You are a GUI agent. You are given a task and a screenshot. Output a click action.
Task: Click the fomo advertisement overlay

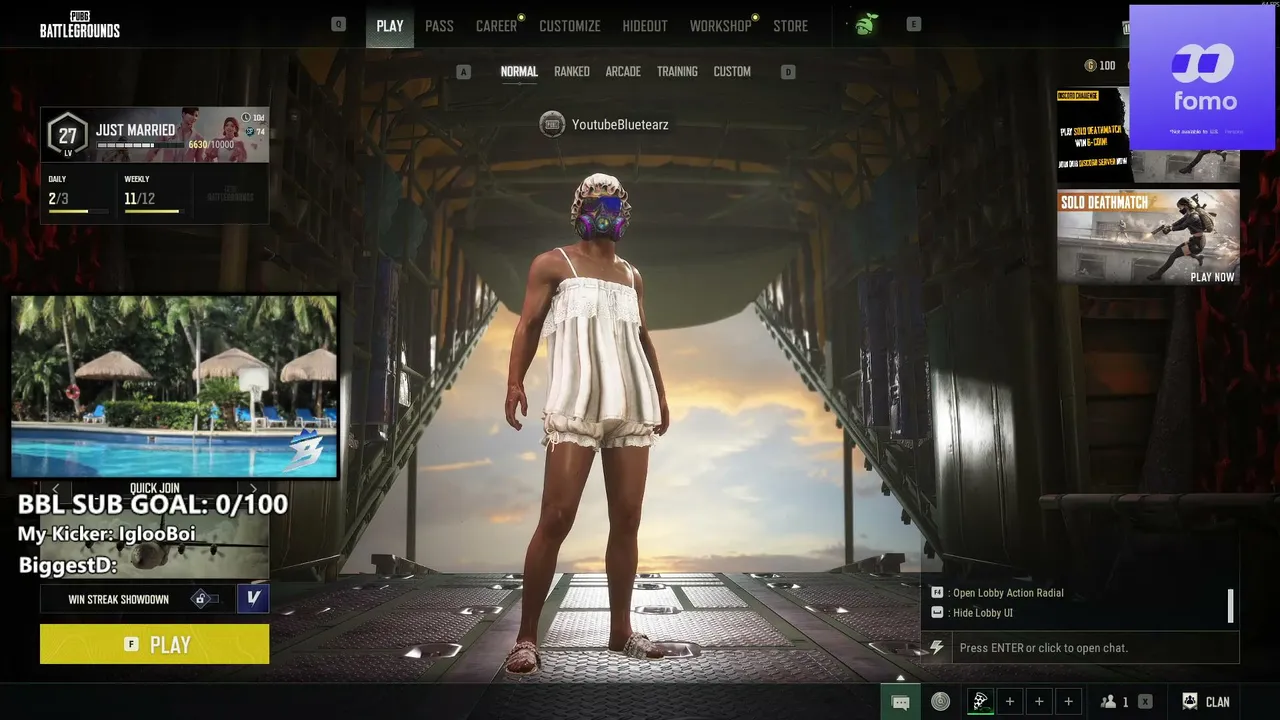[x=1202, y=77]
